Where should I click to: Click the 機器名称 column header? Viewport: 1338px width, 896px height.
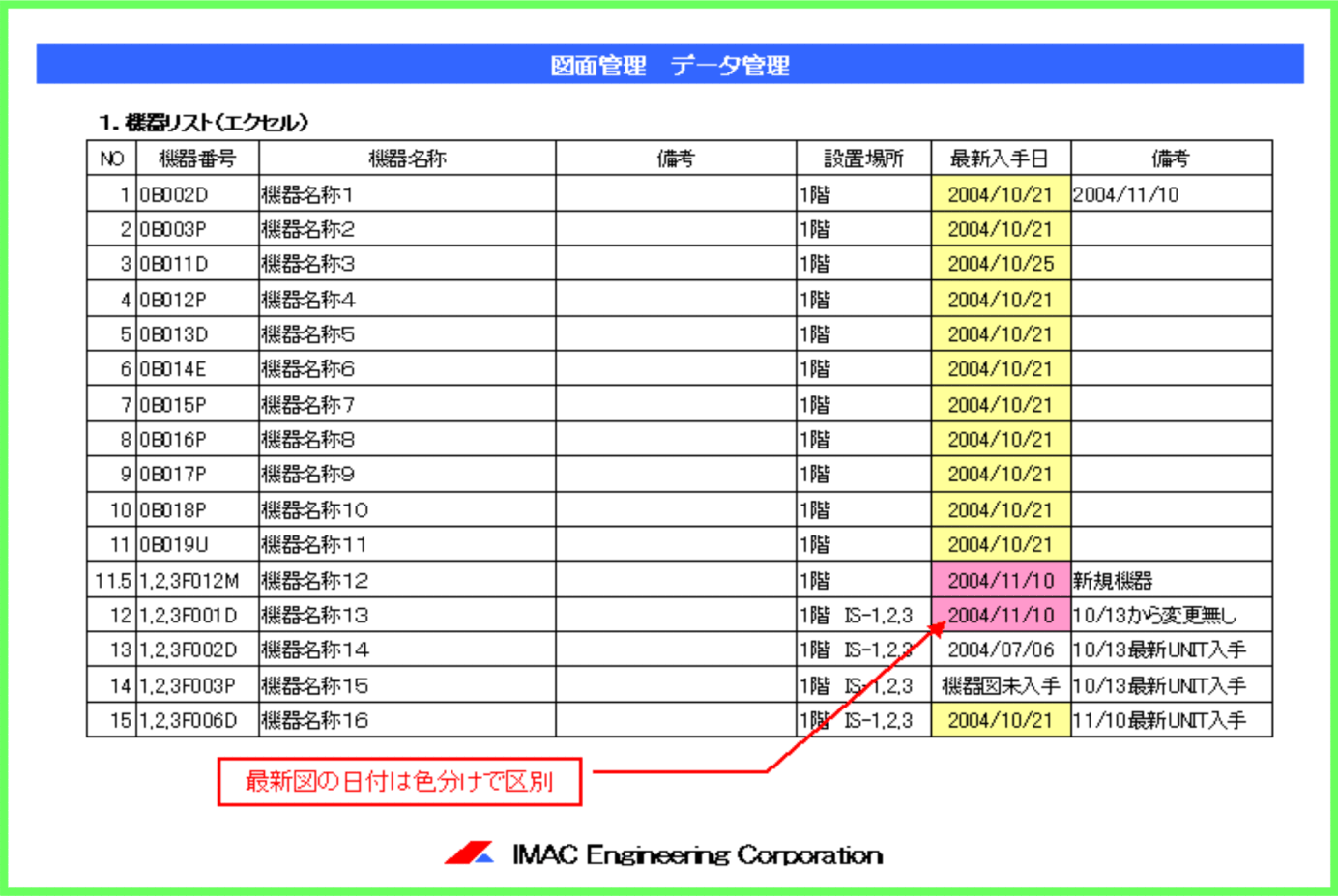407,158
